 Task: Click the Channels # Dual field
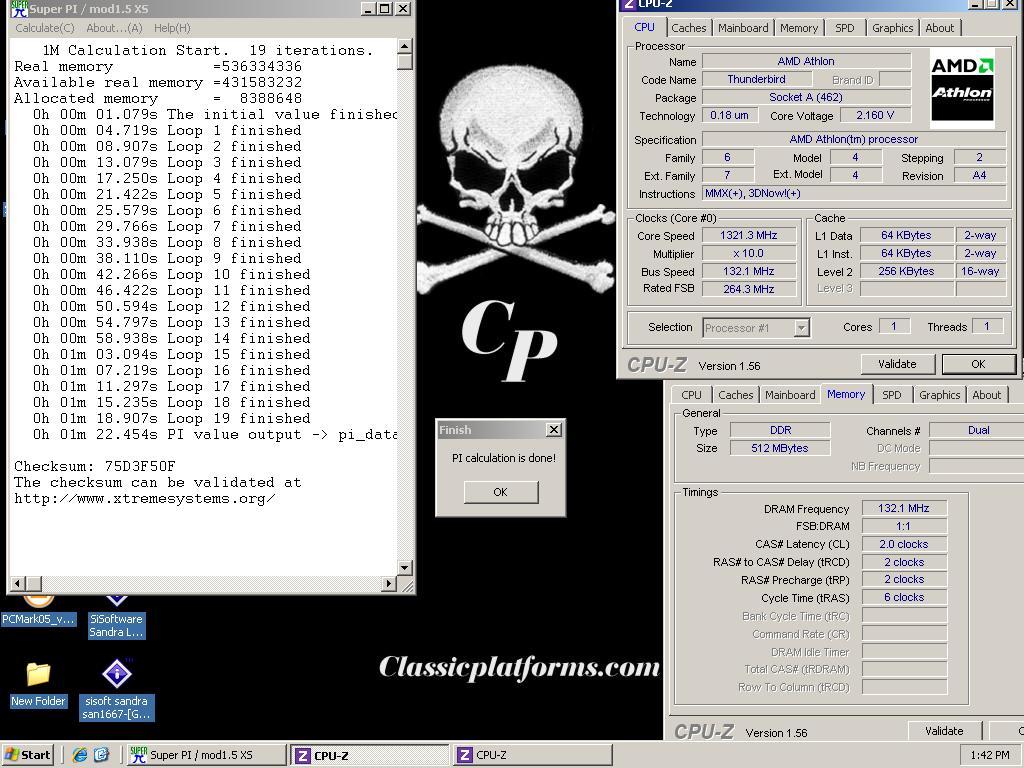pyautogui.click(x=978, y=430)
